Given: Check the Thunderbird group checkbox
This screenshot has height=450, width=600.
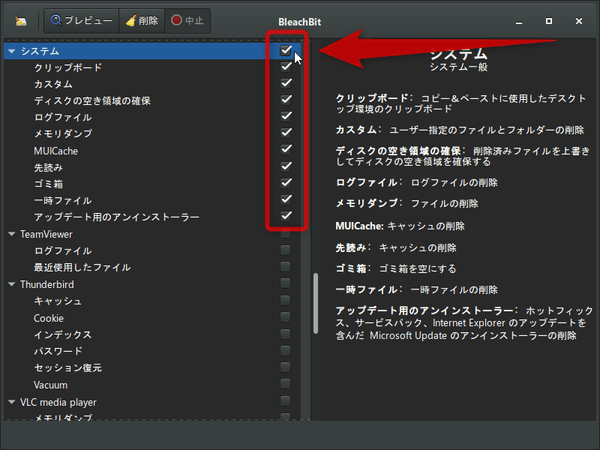Looking at the screenshot, I should pyautogui.click(x=285, y=283).
